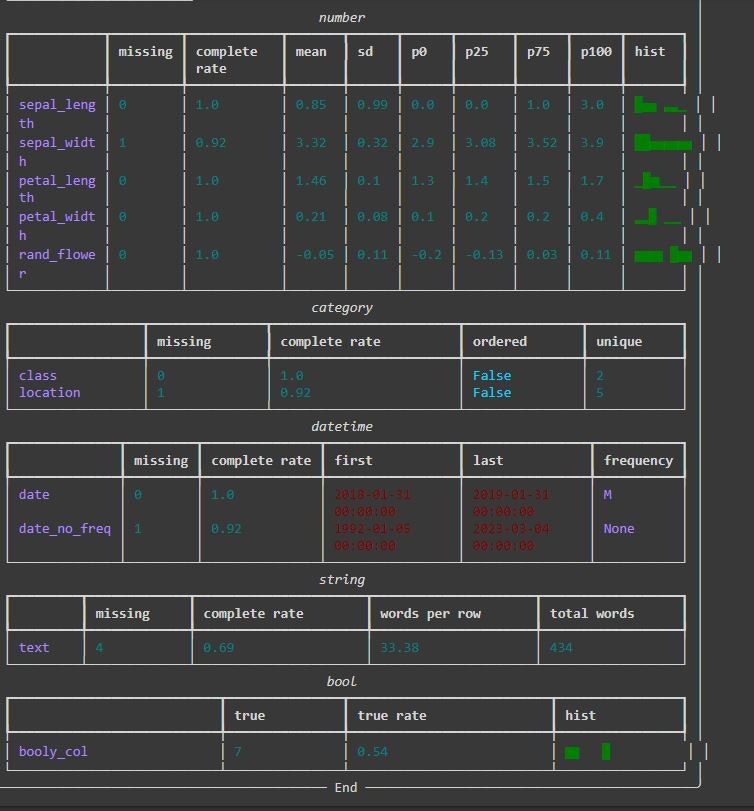Click the sepal_length histogram
The width and height of the screenshot is (754, 811).
(x=660, y=104)
